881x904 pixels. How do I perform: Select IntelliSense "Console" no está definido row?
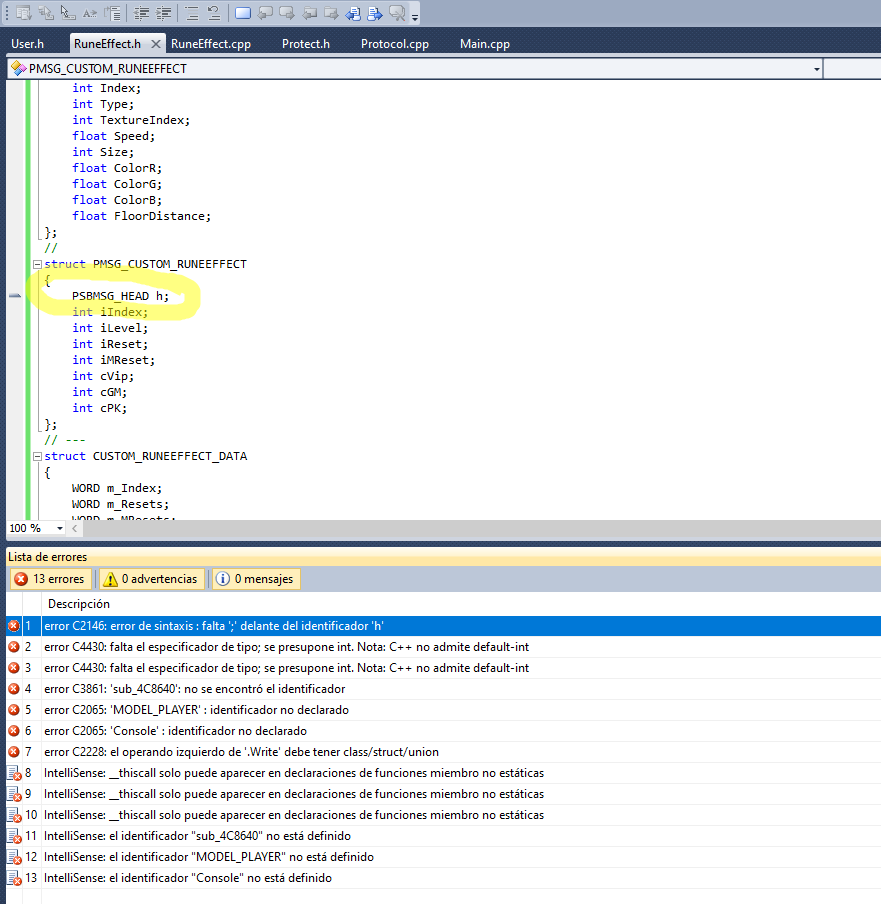tap(443, 877)
